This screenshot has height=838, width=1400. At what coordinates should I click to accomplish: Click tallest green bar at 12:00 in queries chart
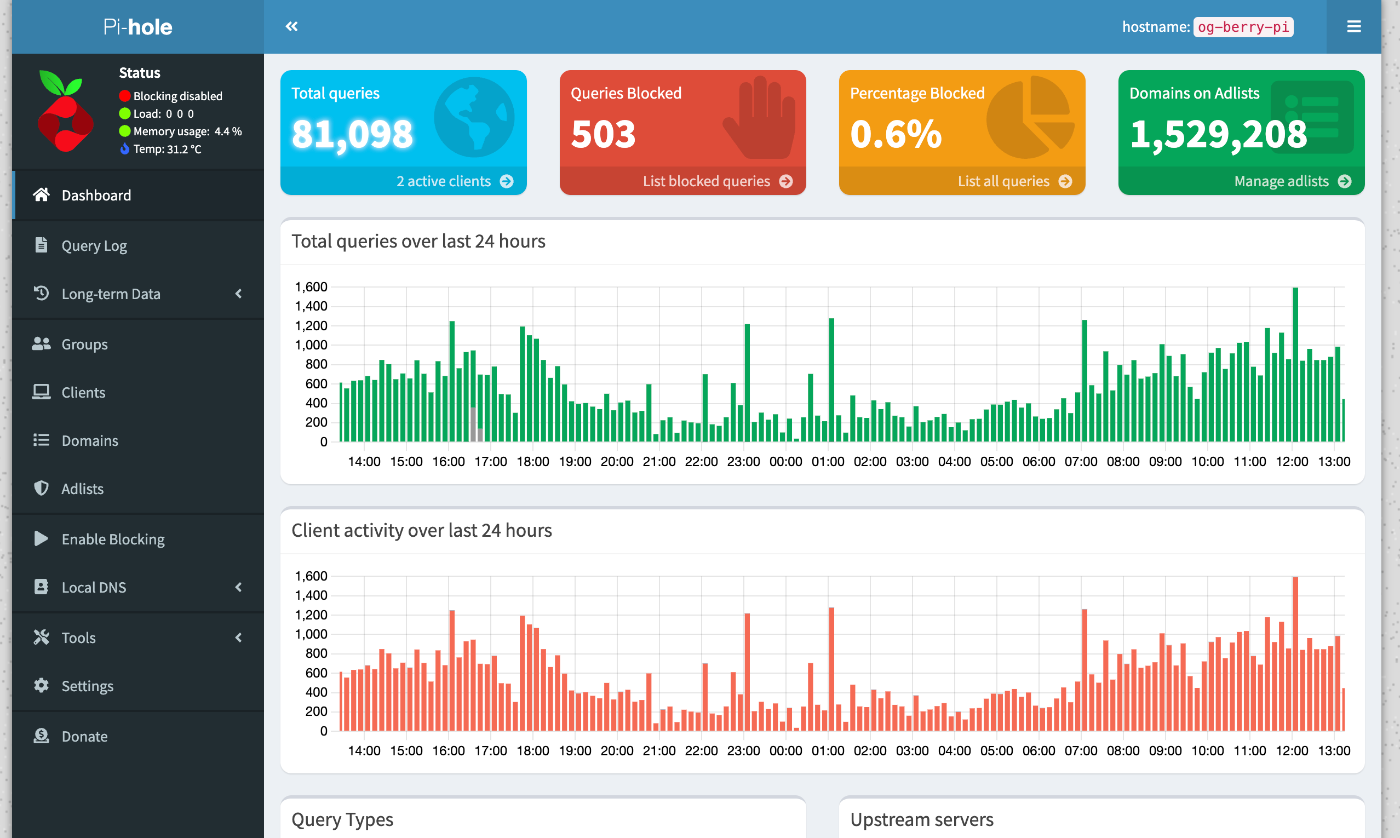click(1295, 364)
